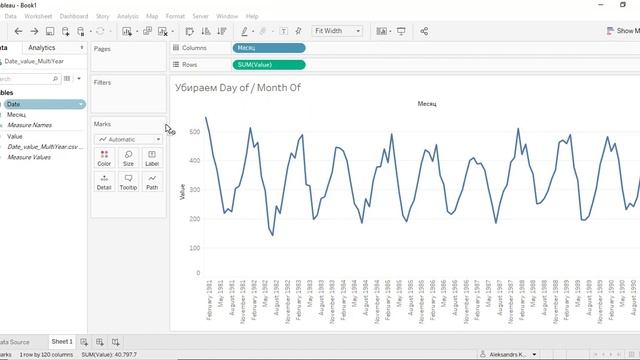Click the Run Update refresh icon
640x360 pixels.
coord(100,31)
